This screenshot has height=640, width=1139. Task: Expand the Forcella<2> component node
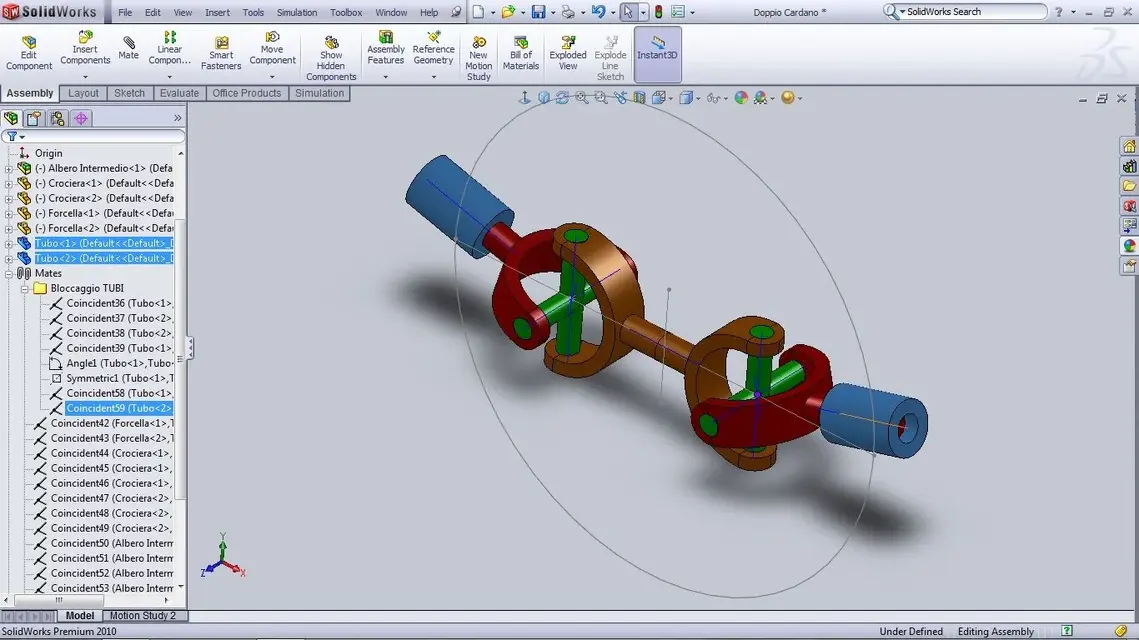[x=9, y=228]
